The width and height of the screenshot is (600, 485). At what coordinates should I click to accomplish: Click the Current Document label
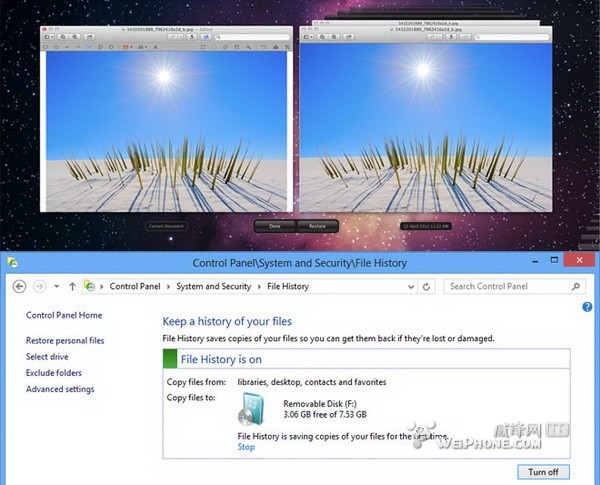click(x=166, y=226)
